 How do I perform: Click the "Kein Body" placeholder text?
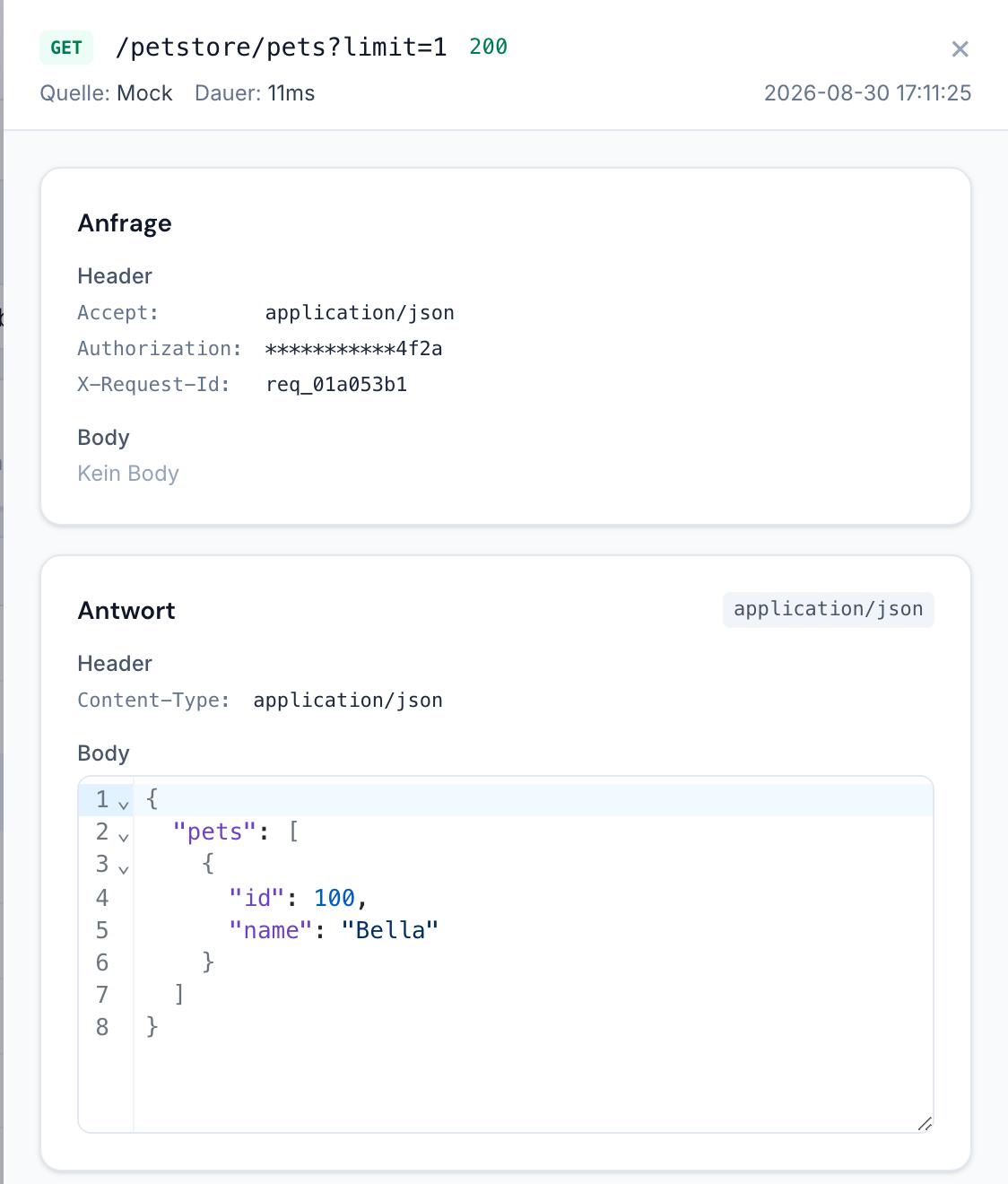128,474
